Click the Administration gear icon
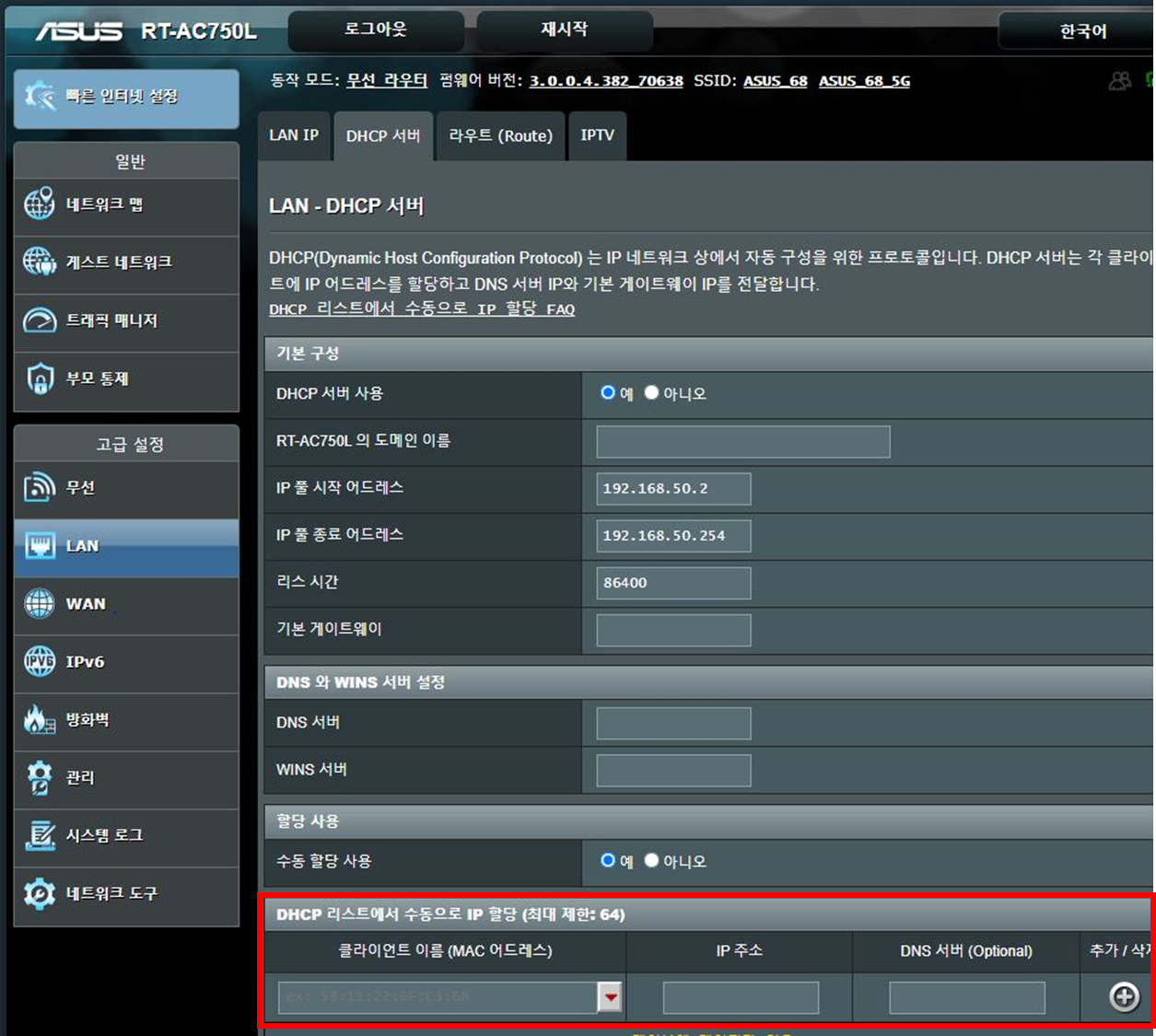Image resolution: width=1156 pixels, height=1036 pixels. [x=40, y=777]
